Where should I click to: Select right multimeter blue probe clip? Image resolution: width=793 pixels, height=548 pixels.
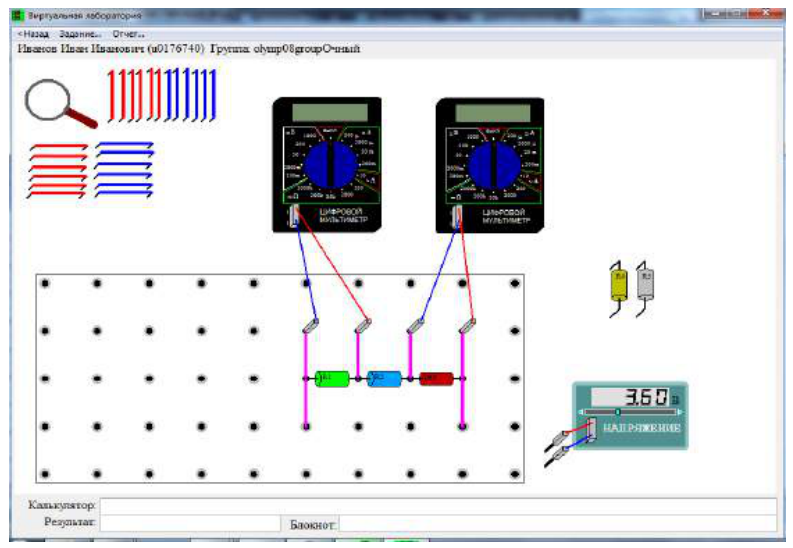(x=415, y=326)
